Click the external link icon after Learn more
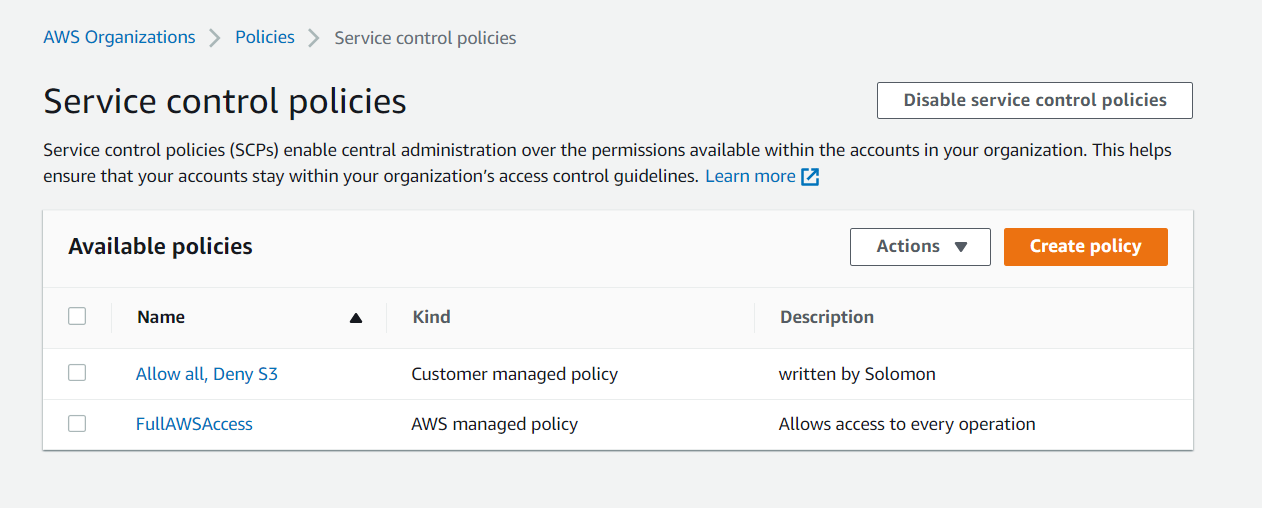Viewport: 1262px width, 508px height. tap(811, 177)
